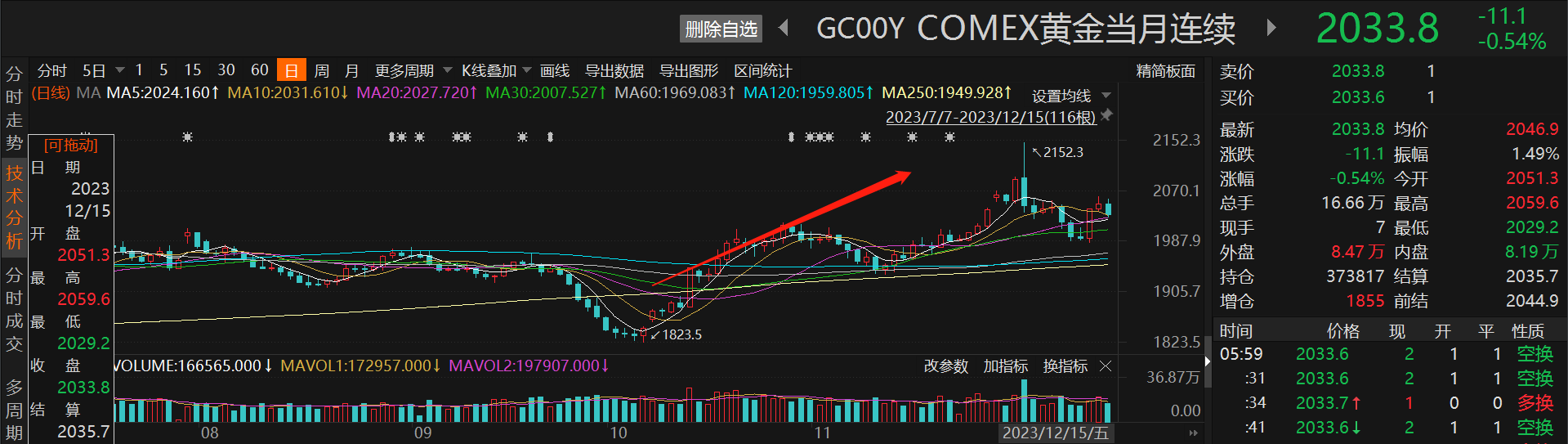The height and width of the screenshot is (444, 1568).
Task: Close the volume indicator panel
Action: click(x=1106, y=366)
